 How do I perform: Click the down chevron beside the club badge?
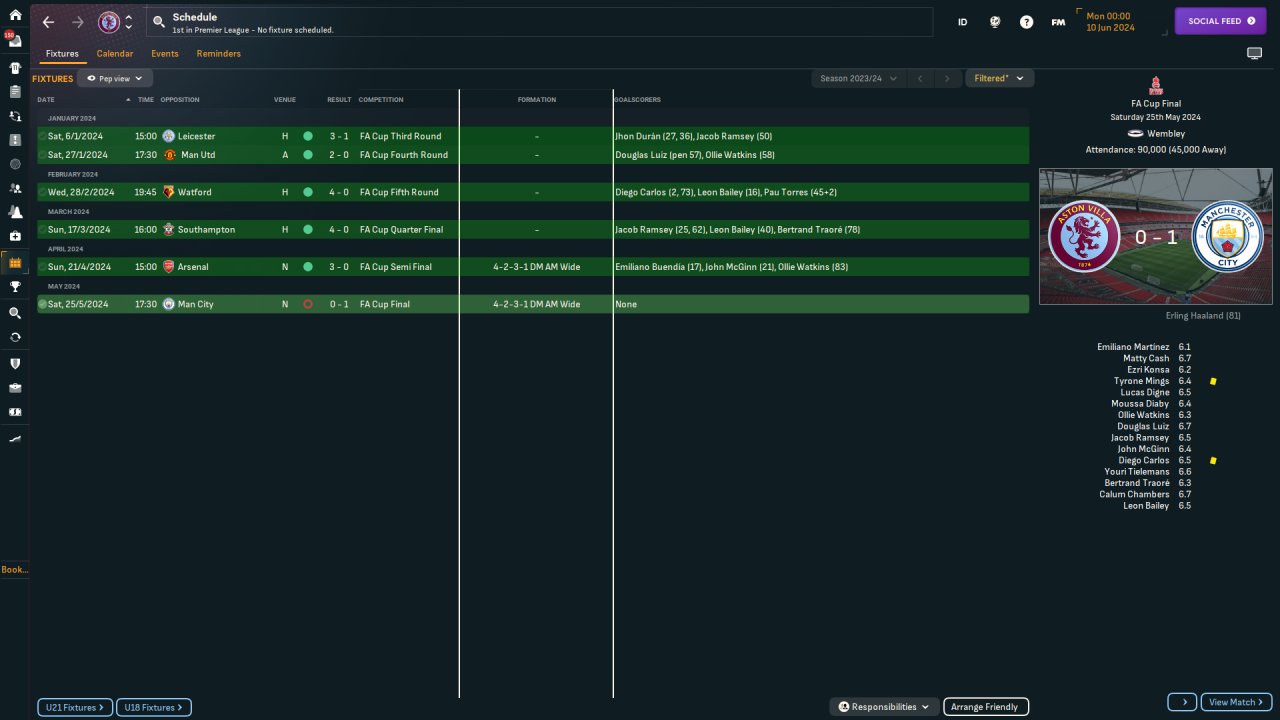129,27
